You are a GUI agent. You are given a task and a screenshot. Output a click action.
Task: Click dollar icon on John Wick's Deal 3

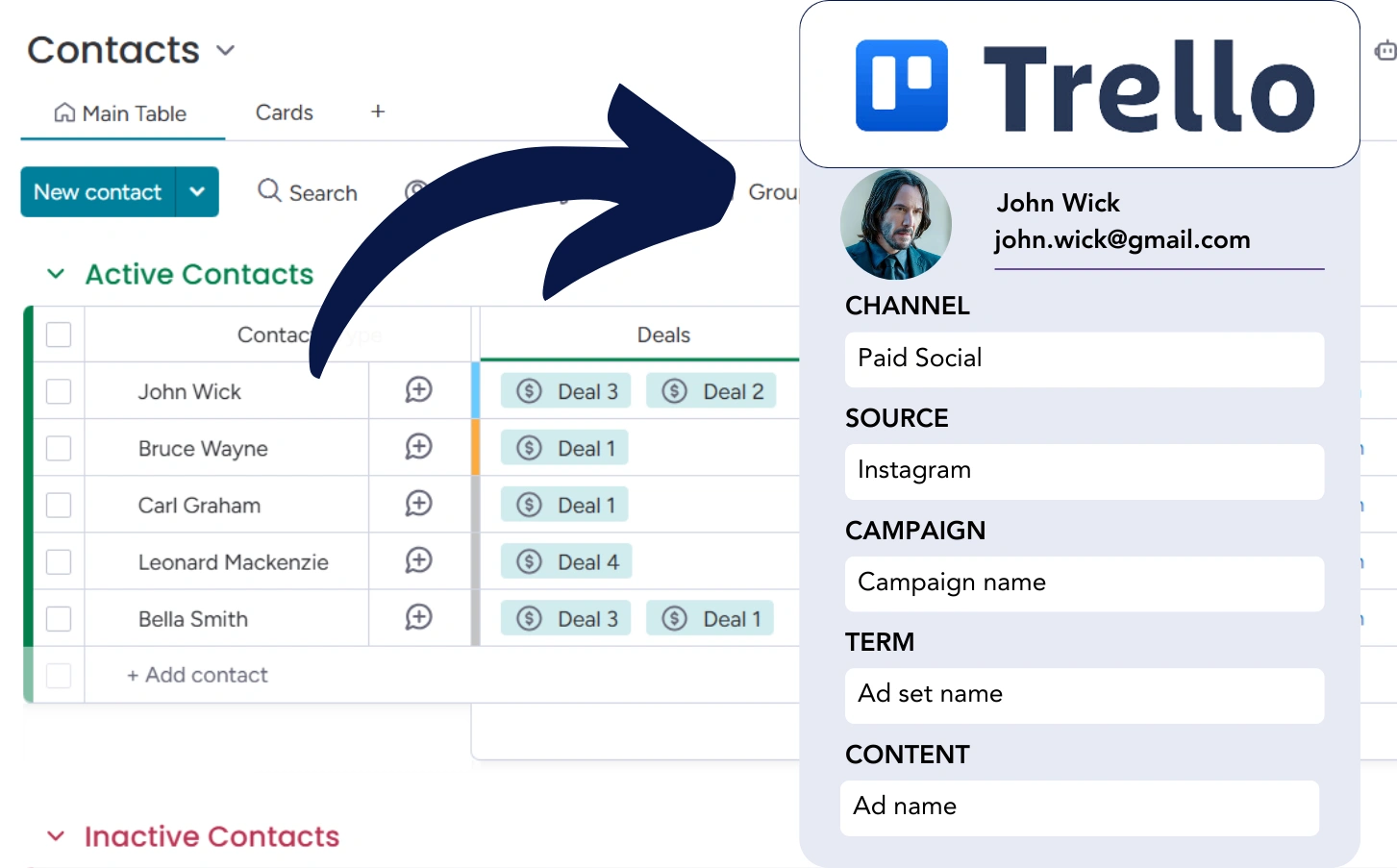[529, 390]
